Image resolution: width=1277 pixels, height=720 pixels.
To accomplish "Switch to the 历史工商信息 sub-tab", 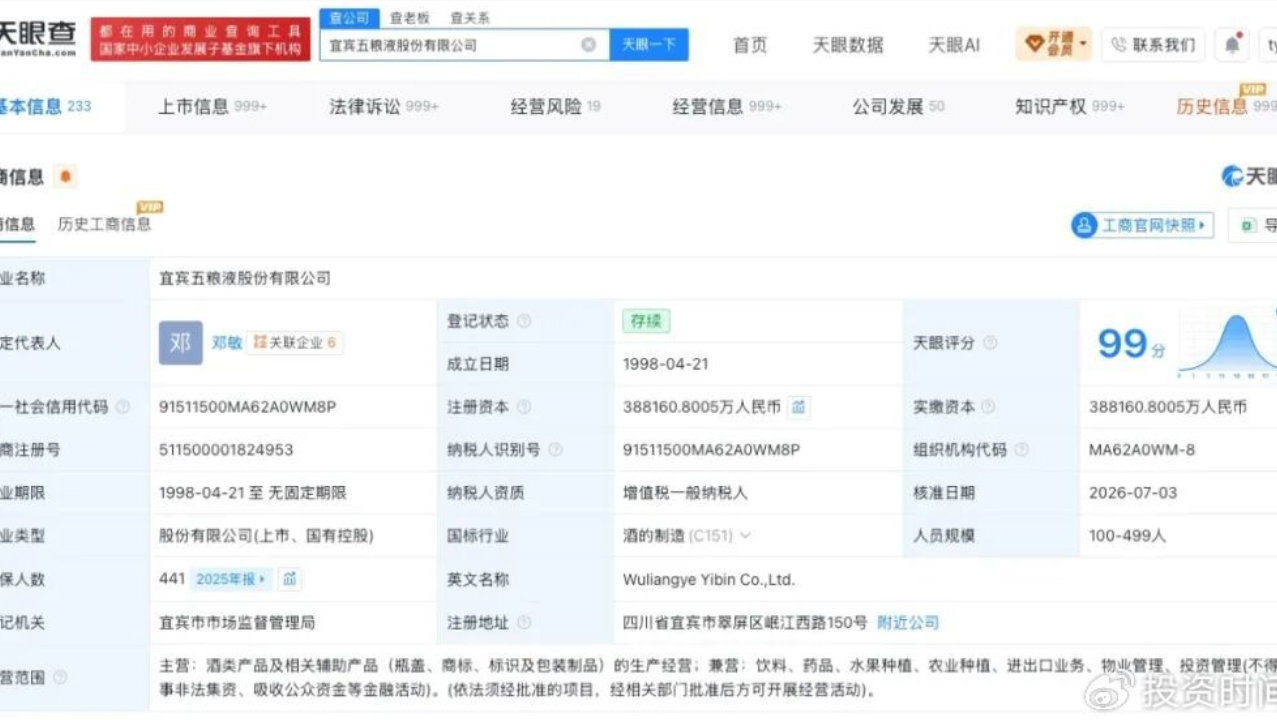I will (104, 224).
